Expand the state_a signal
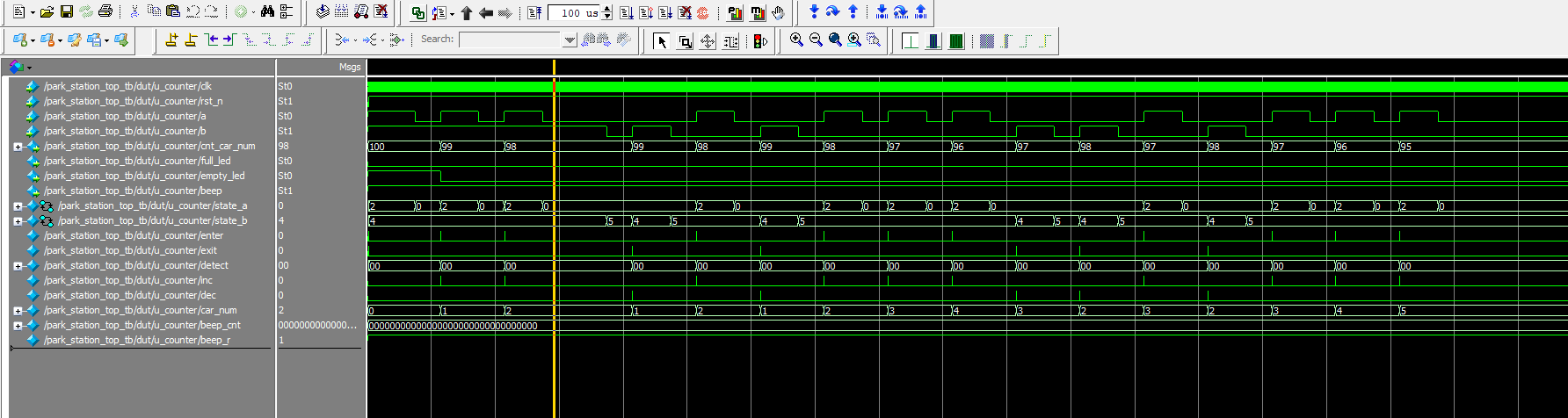This screenshot has height=418, width=1568. coord(18,206)
